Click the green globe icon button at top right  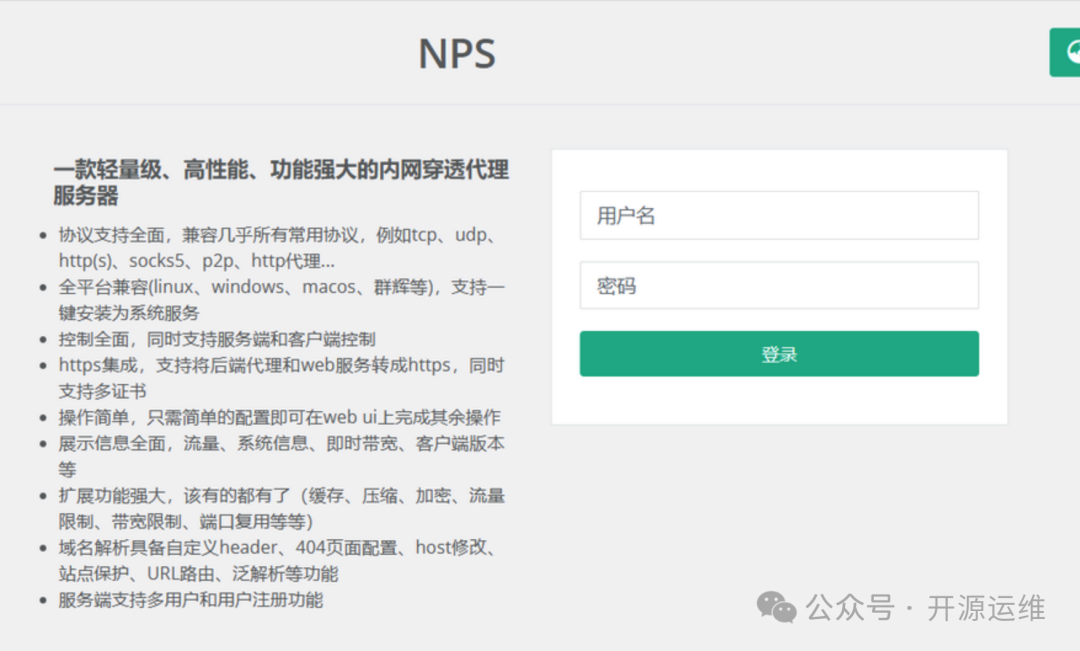[1066, 52]
